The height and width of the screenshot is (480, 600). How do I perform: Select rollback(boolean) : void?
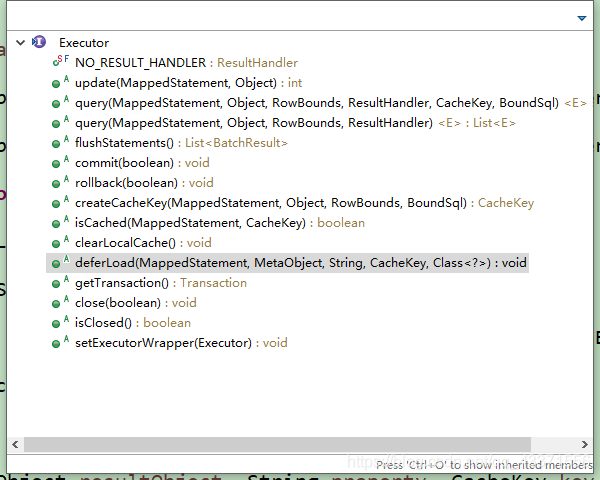tap(144, 183)
